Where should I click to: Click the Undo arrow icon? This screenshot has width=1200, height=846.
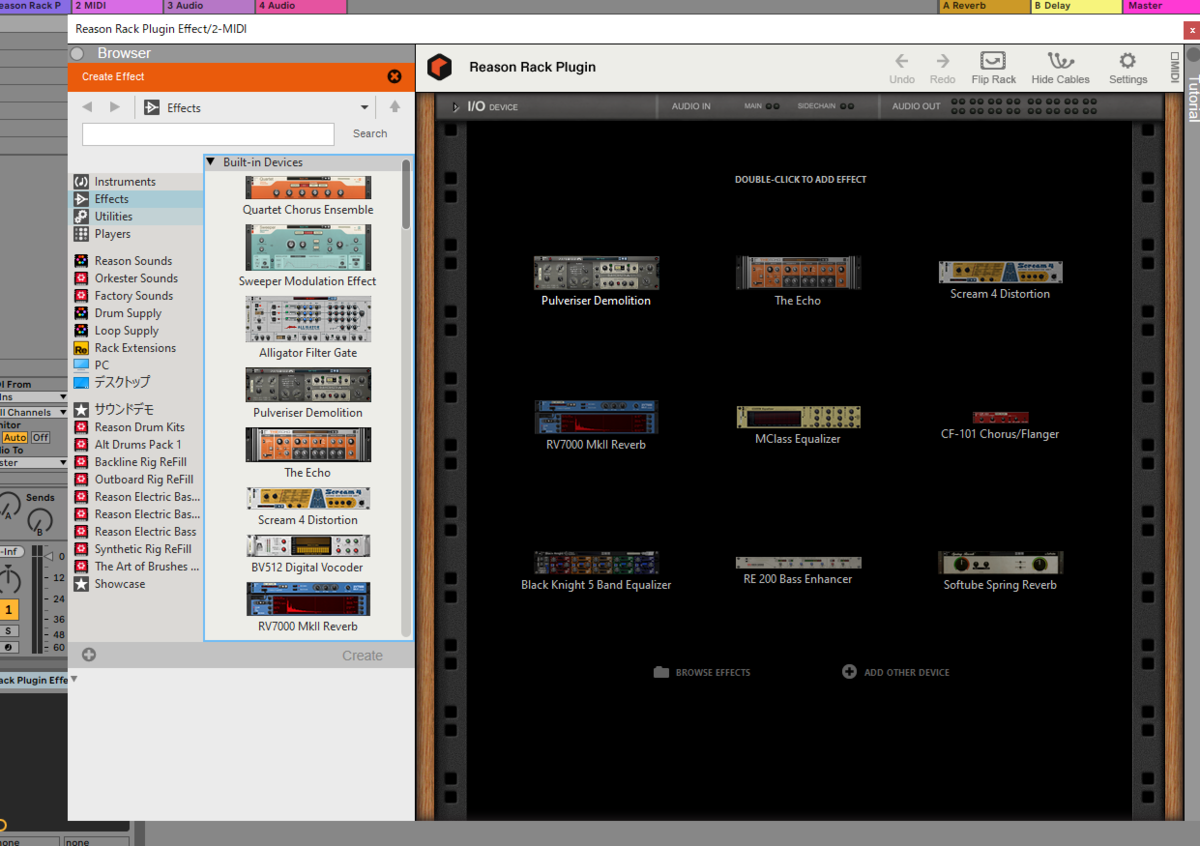pos(901,61)
